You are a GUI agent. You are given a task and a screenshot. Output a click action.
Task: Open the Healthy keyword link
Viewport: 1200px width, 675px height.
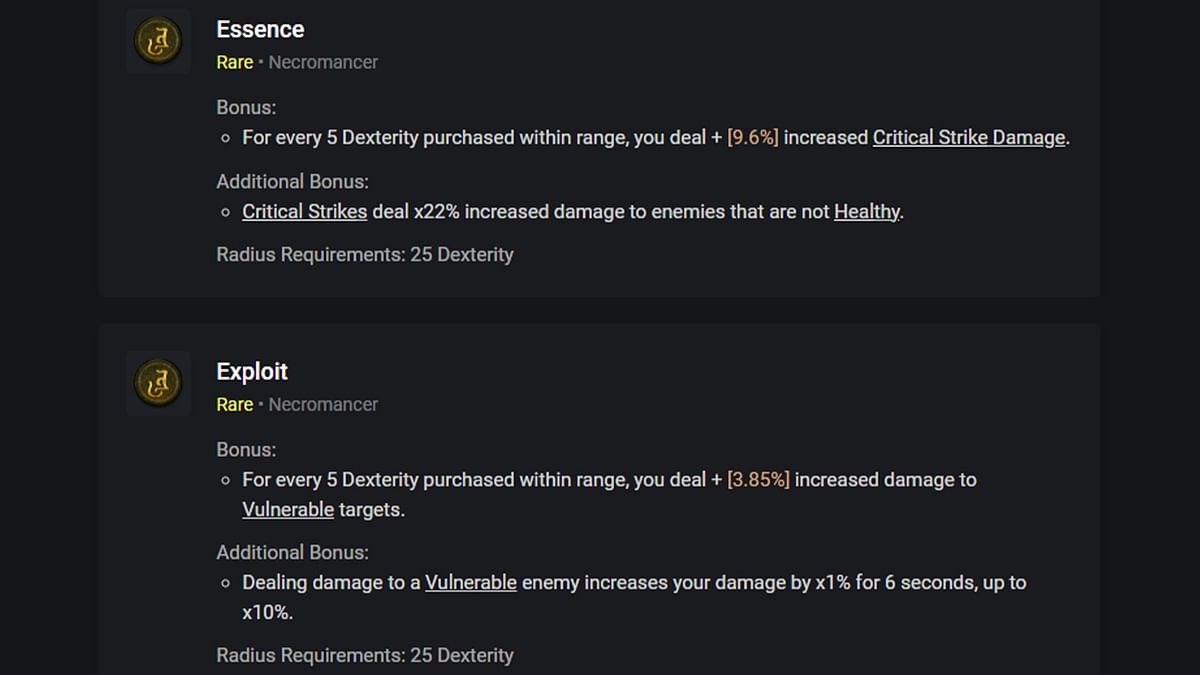[x=866, y=212]
